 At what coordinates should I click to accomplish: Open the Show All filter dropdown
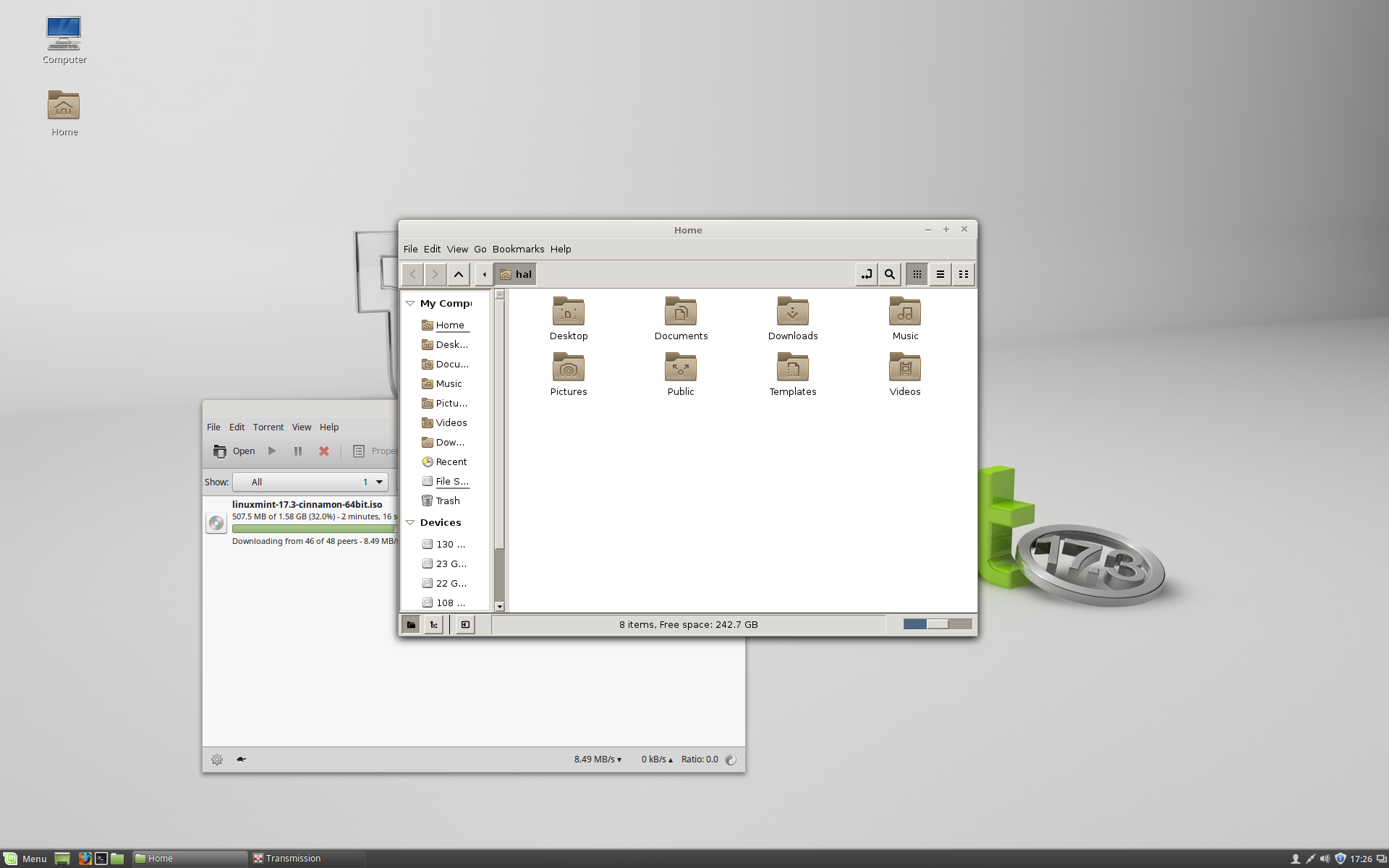coord(310,482)
